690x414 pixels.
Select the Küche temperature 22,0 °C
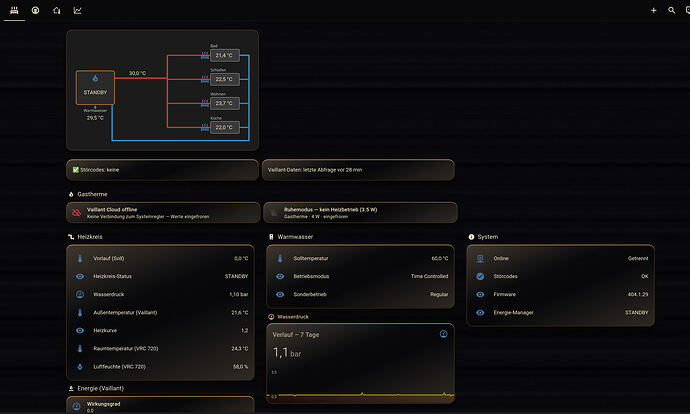[x=224, y=127]
